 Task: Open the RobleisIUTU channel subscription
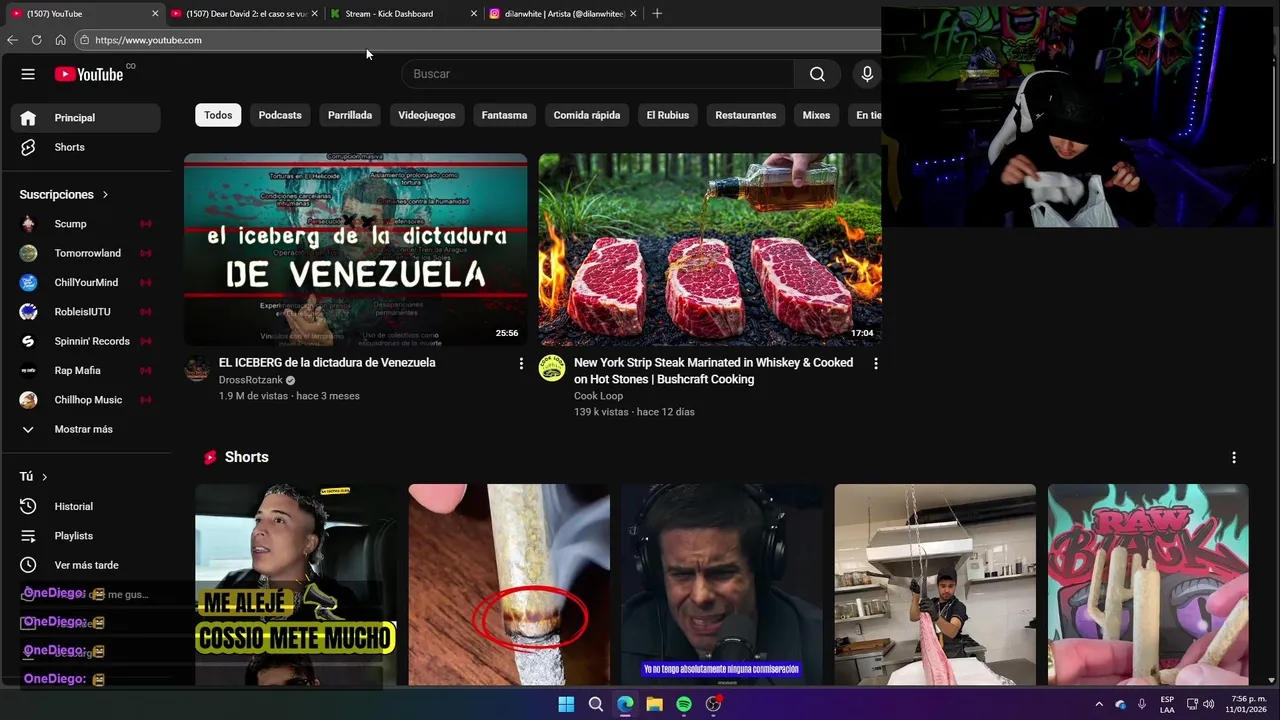(x=86, y=312)
